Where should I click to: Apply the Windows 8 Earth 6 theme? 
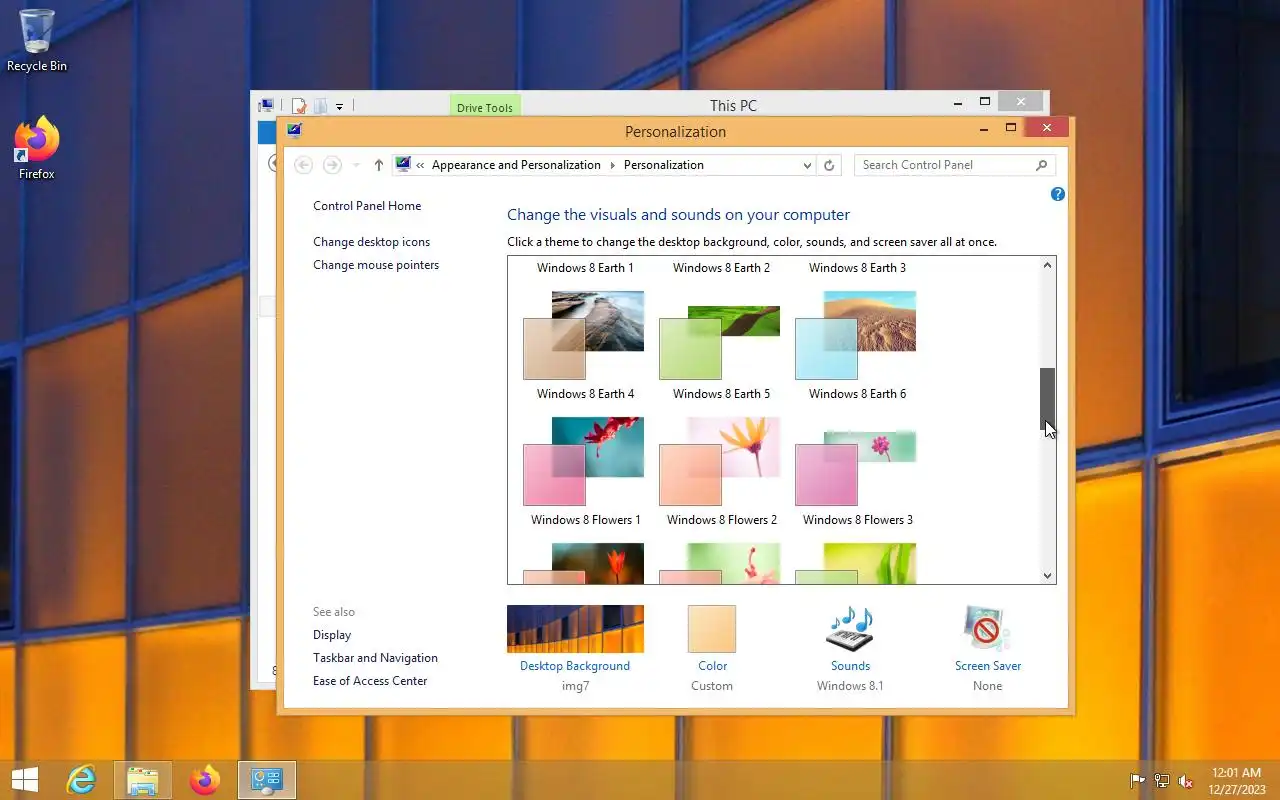click(x=856, y=345)
